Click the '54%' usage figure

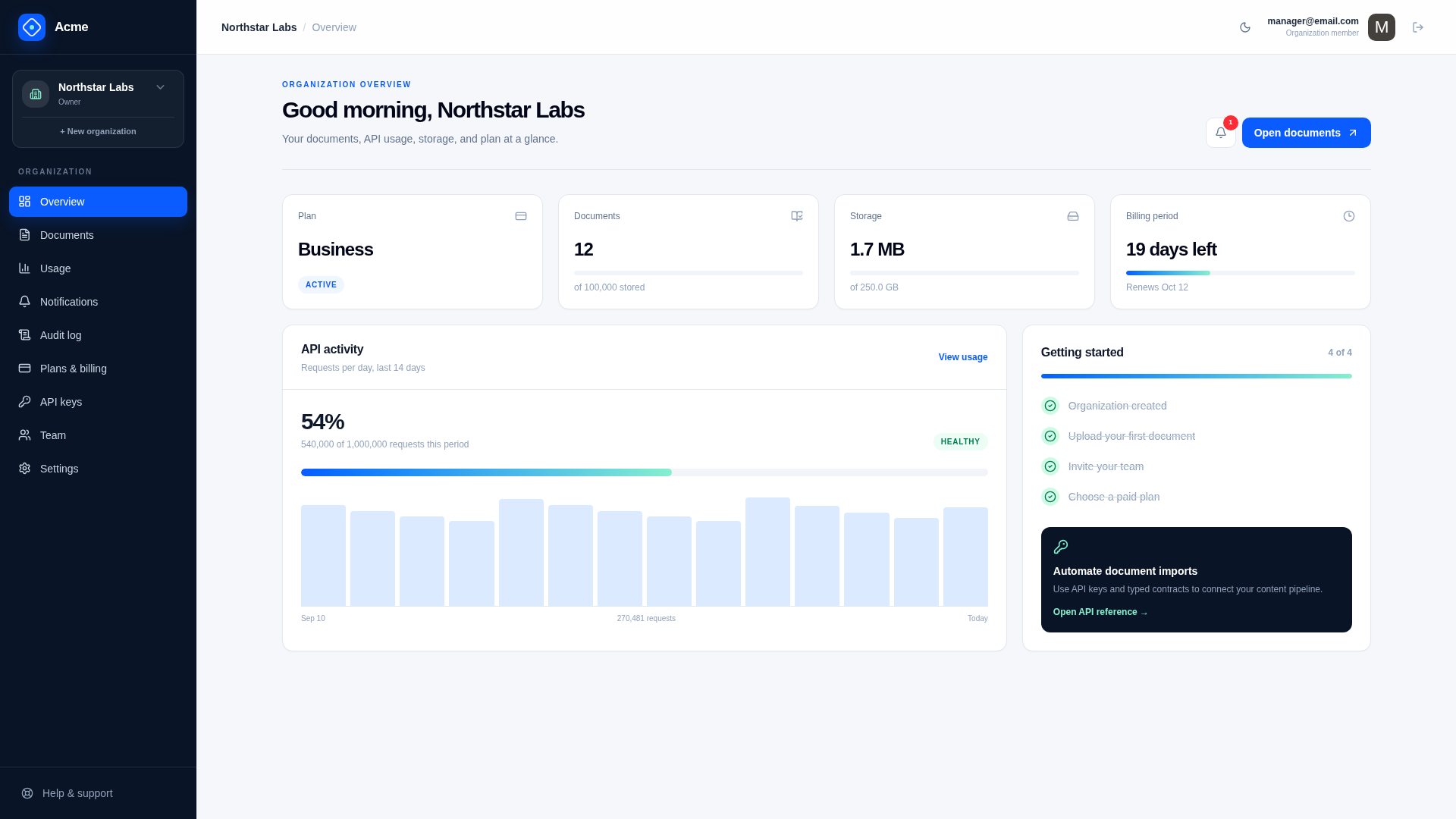pyautogui.click(x=322, y=422)
